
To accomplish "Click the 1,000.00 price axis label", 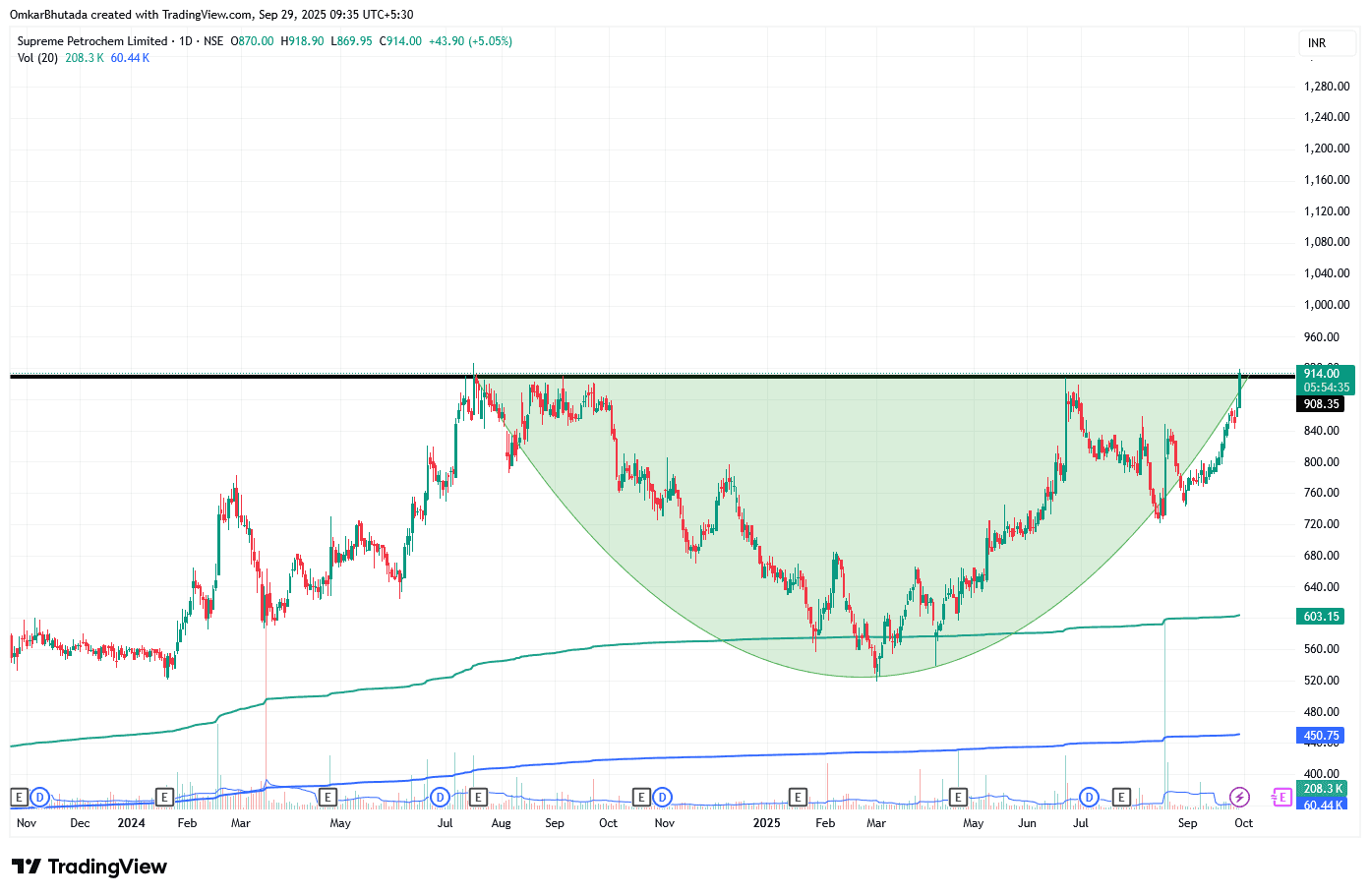I will 1327,305.
